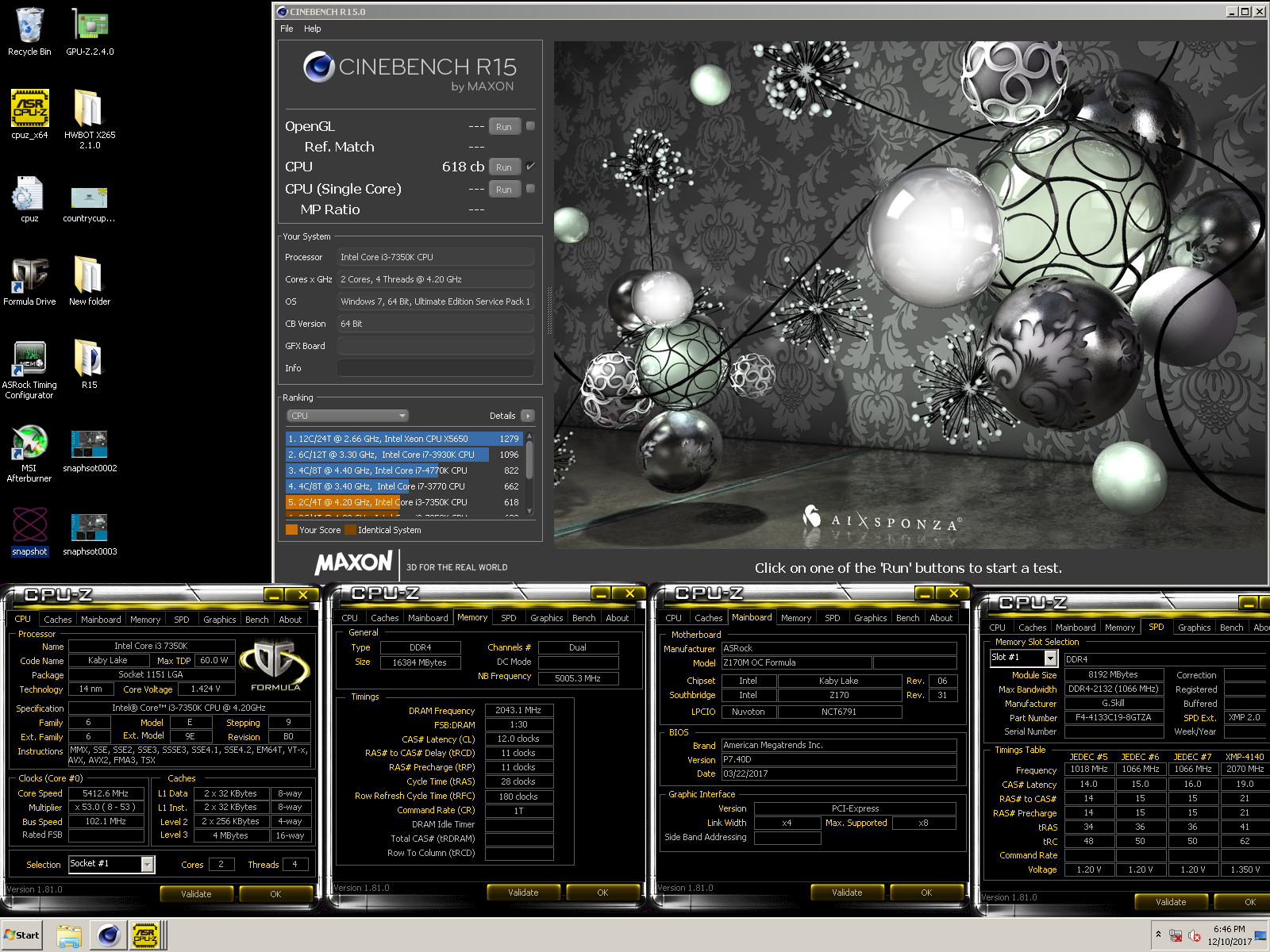The image size is (1270, 952).
Task: Switch fourth CPU-Z window to Memory tab
Action: [1120, 628]
